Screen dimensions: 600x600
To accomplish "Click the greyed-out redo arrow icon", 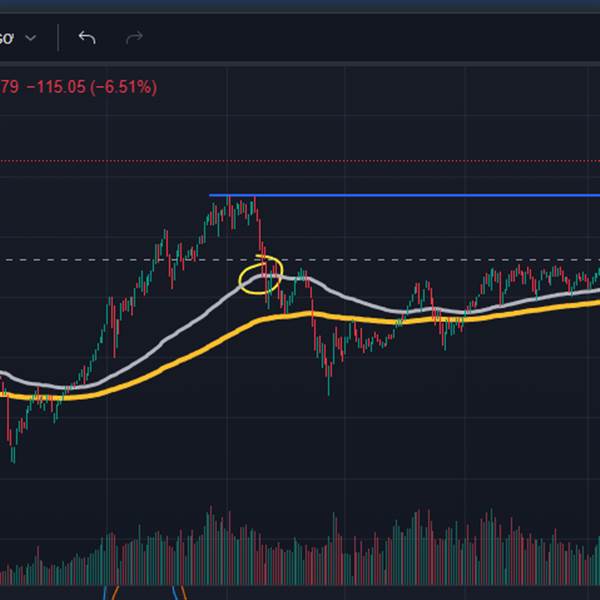I will click(134, 38).
